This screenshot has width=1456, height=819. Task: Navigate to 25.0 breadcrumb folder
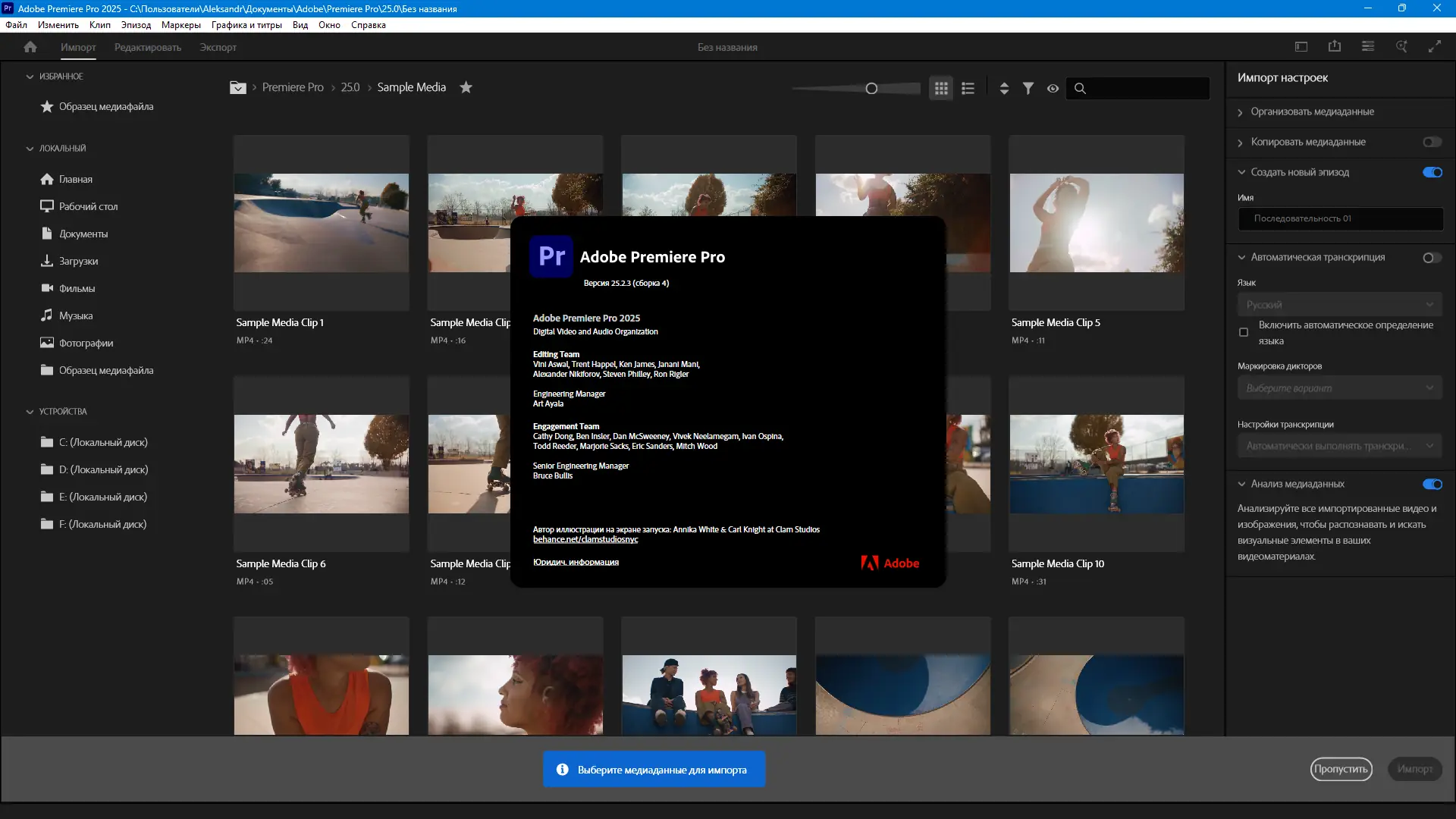350,87
